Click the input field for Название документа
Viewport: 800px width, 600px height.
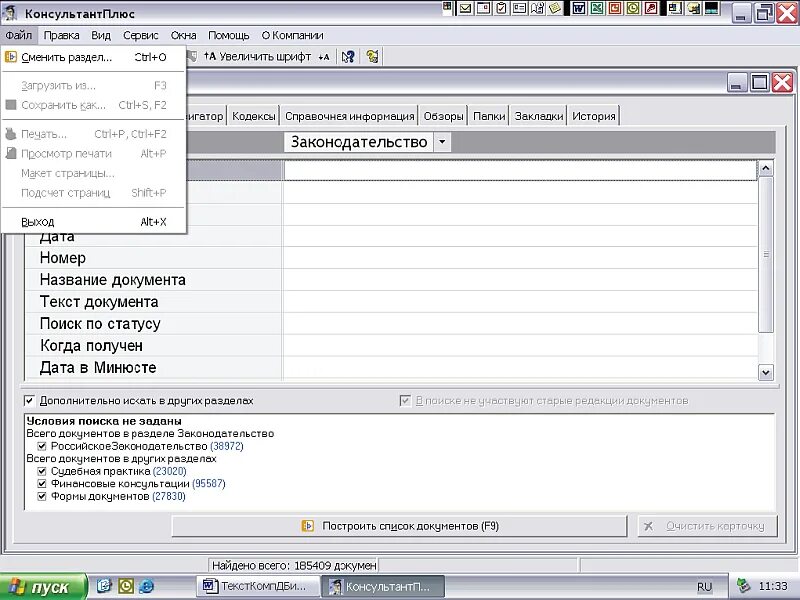click(x=520, y=280)
